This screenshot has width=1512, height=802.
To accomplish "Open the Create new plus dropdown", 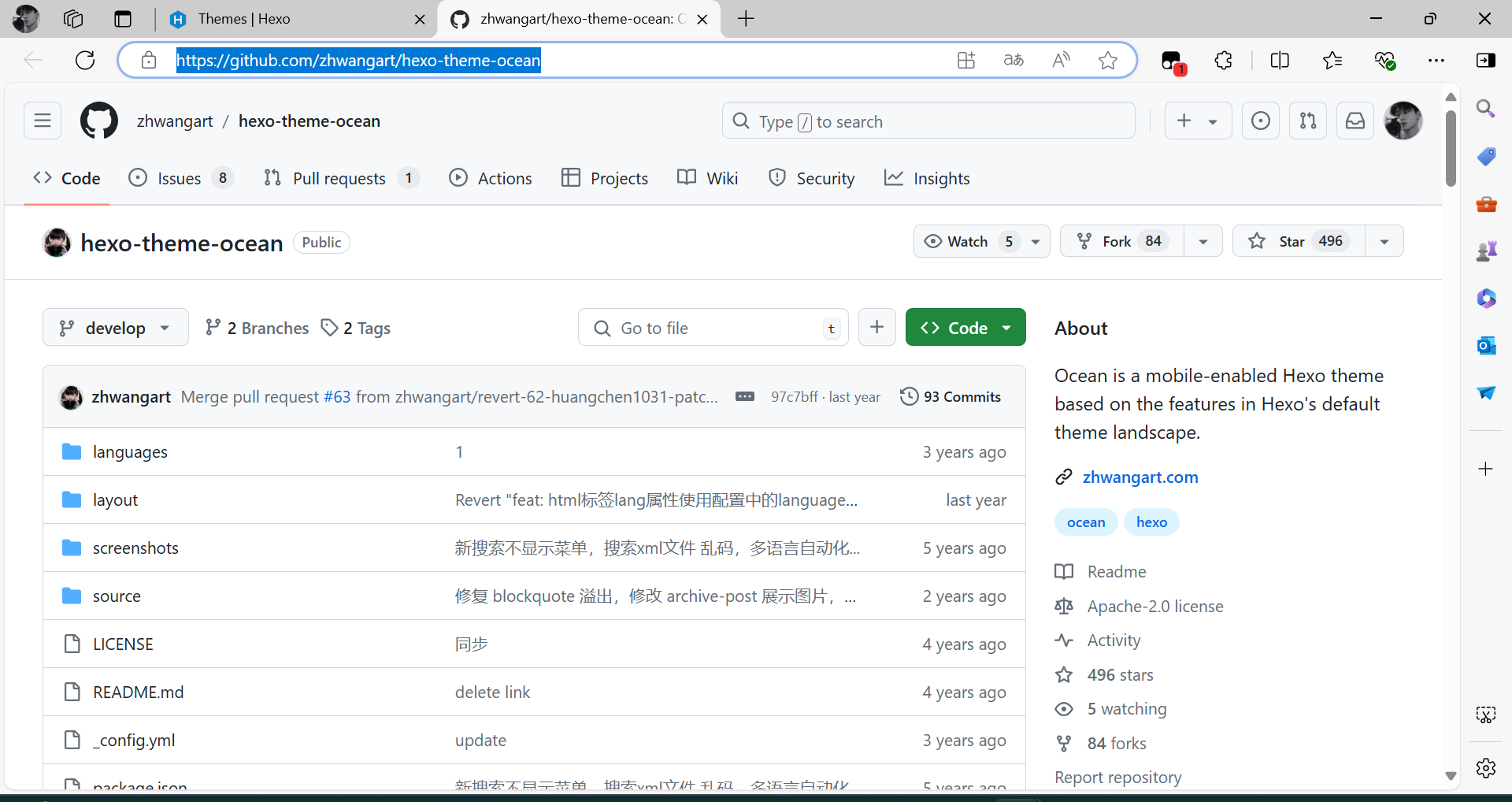I will (1197, 121).
